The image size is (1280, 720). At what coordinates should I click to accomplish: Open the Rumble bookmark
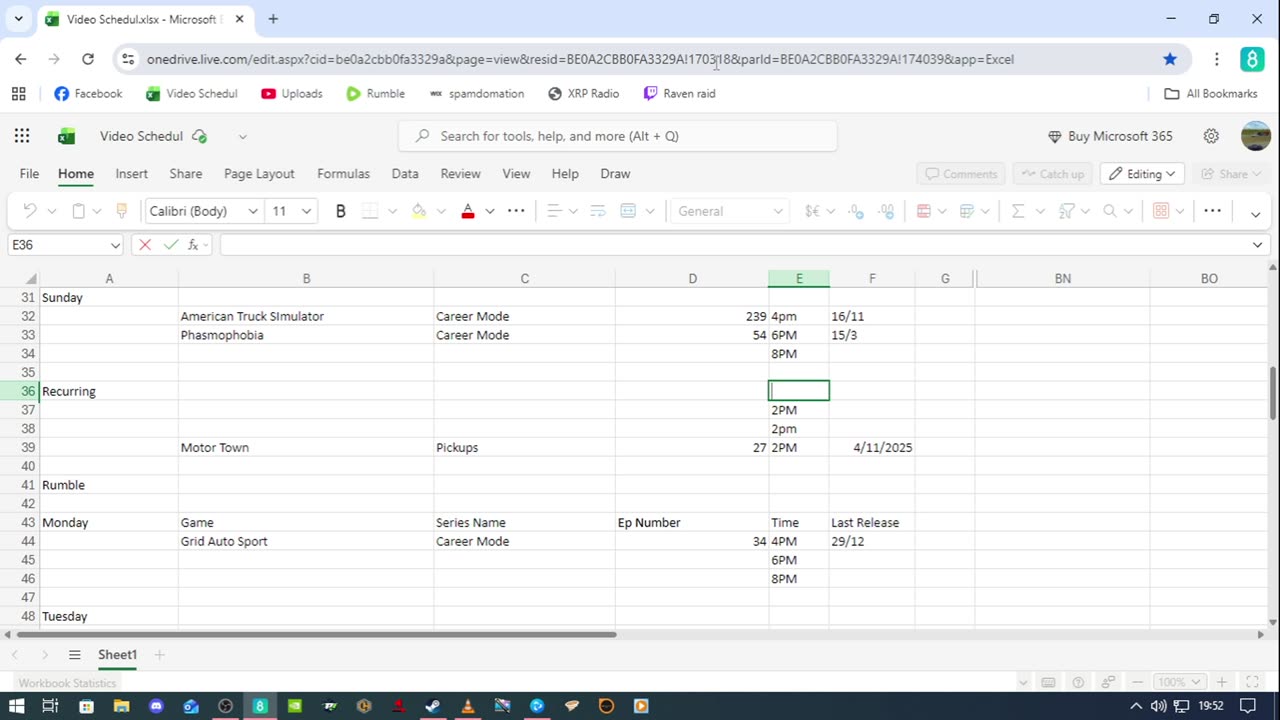tap(375, 93)
